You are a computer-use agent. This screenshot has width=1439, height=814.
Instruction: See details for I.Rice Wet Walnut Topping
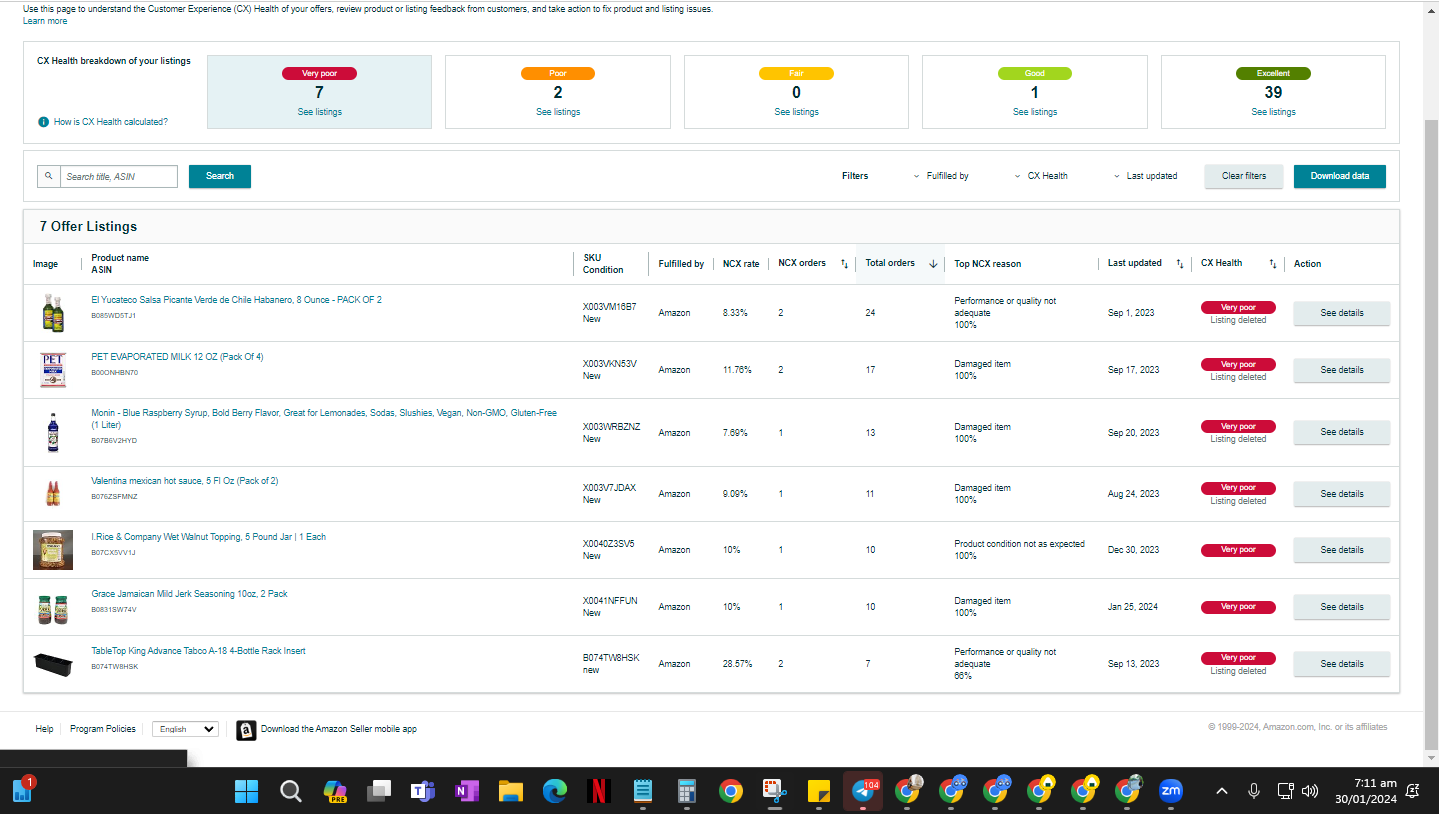[1342, 550]
